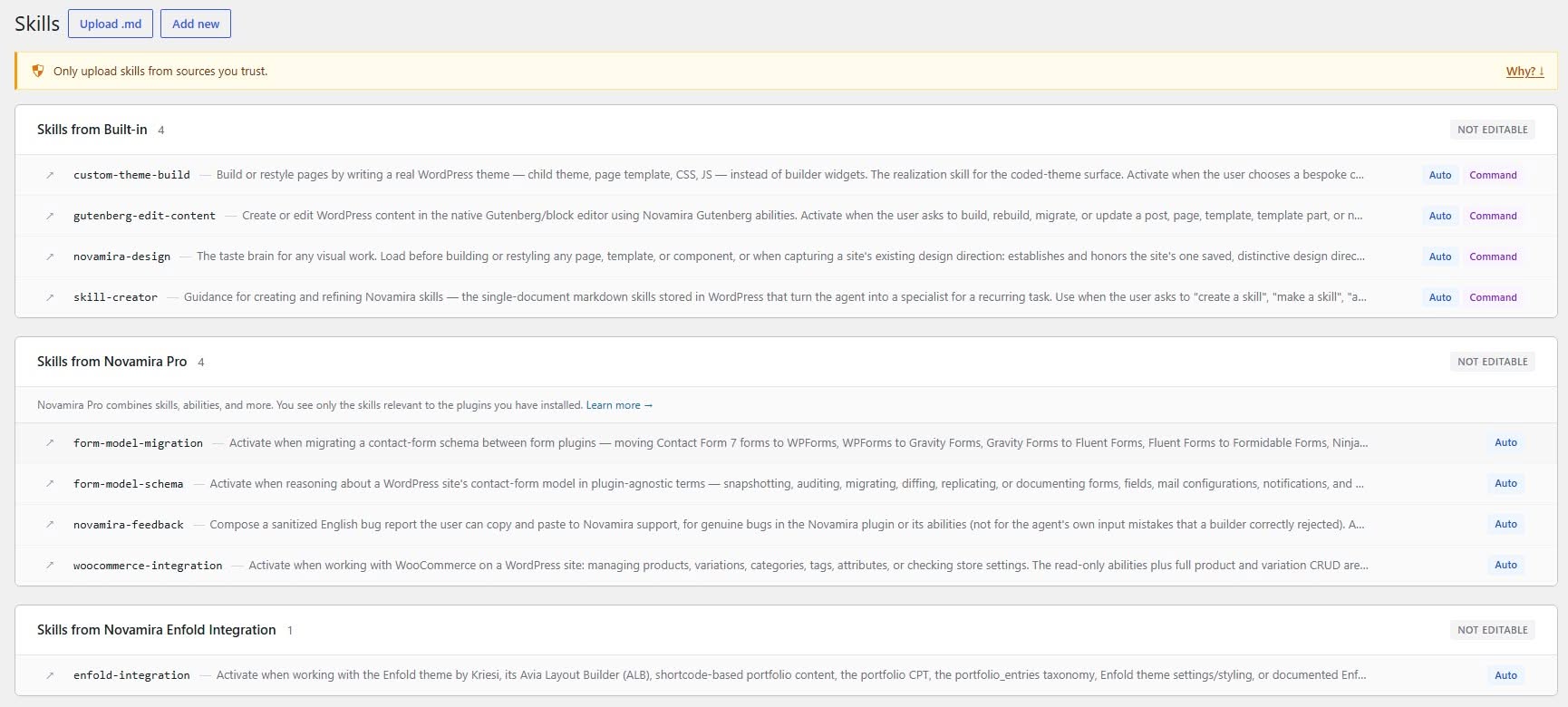Click the Skills from Built-in heading
The image size is (1568, 707).
click(92, 130)
